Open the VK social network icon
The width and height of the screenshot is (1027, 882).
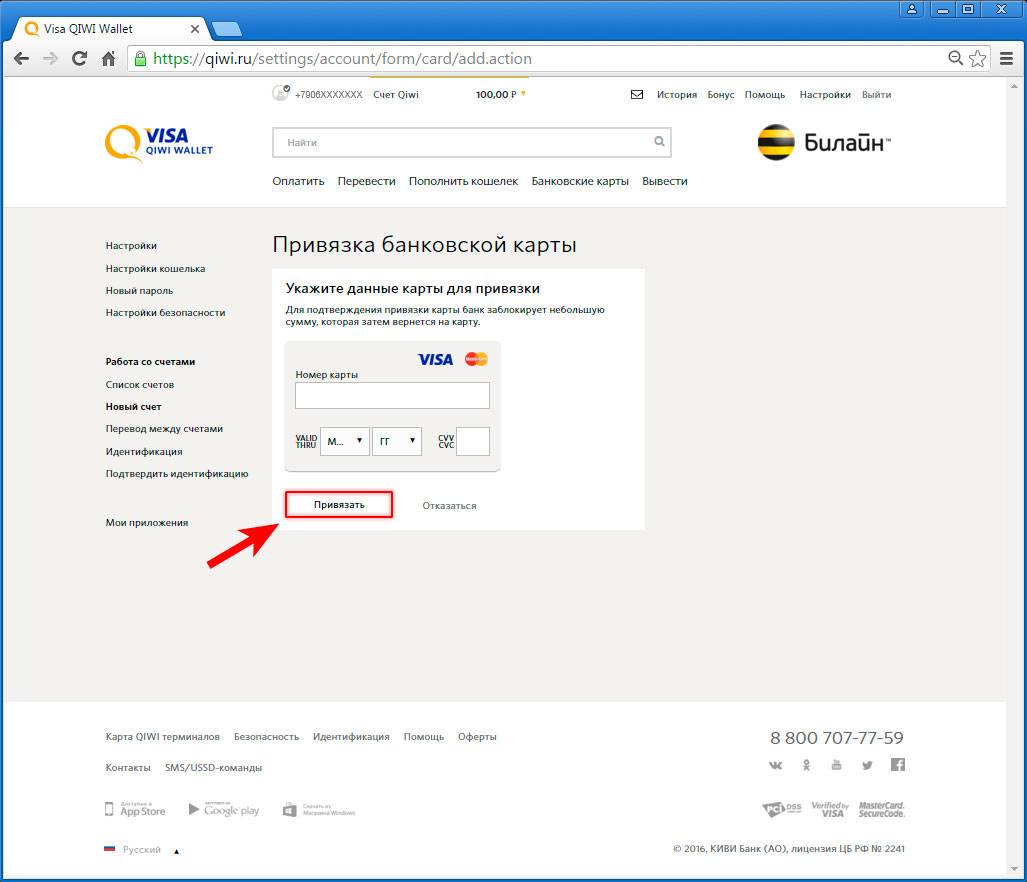(x=775, y=765)
